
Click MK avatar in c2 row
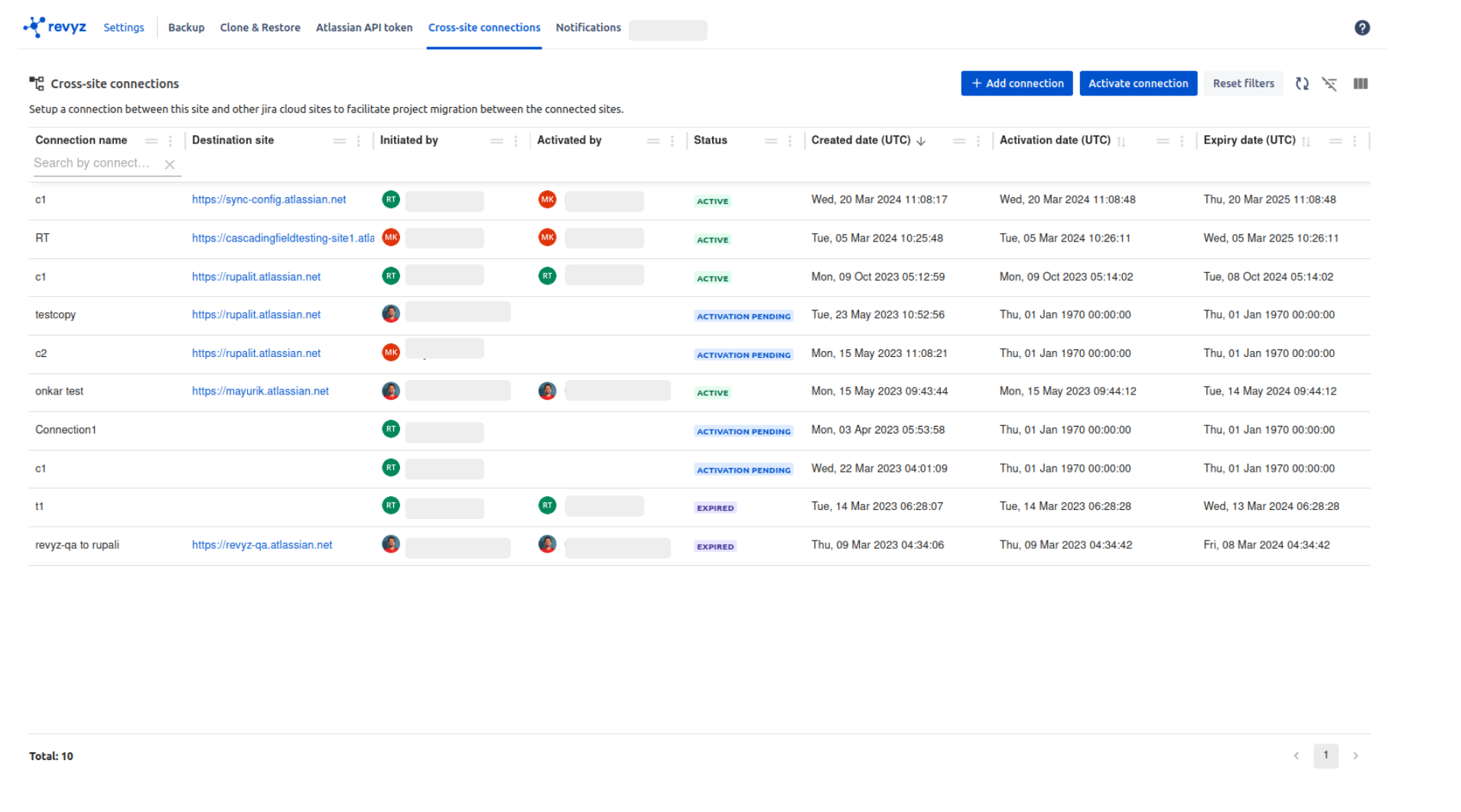pyautogui.click(x=391, y=352)
